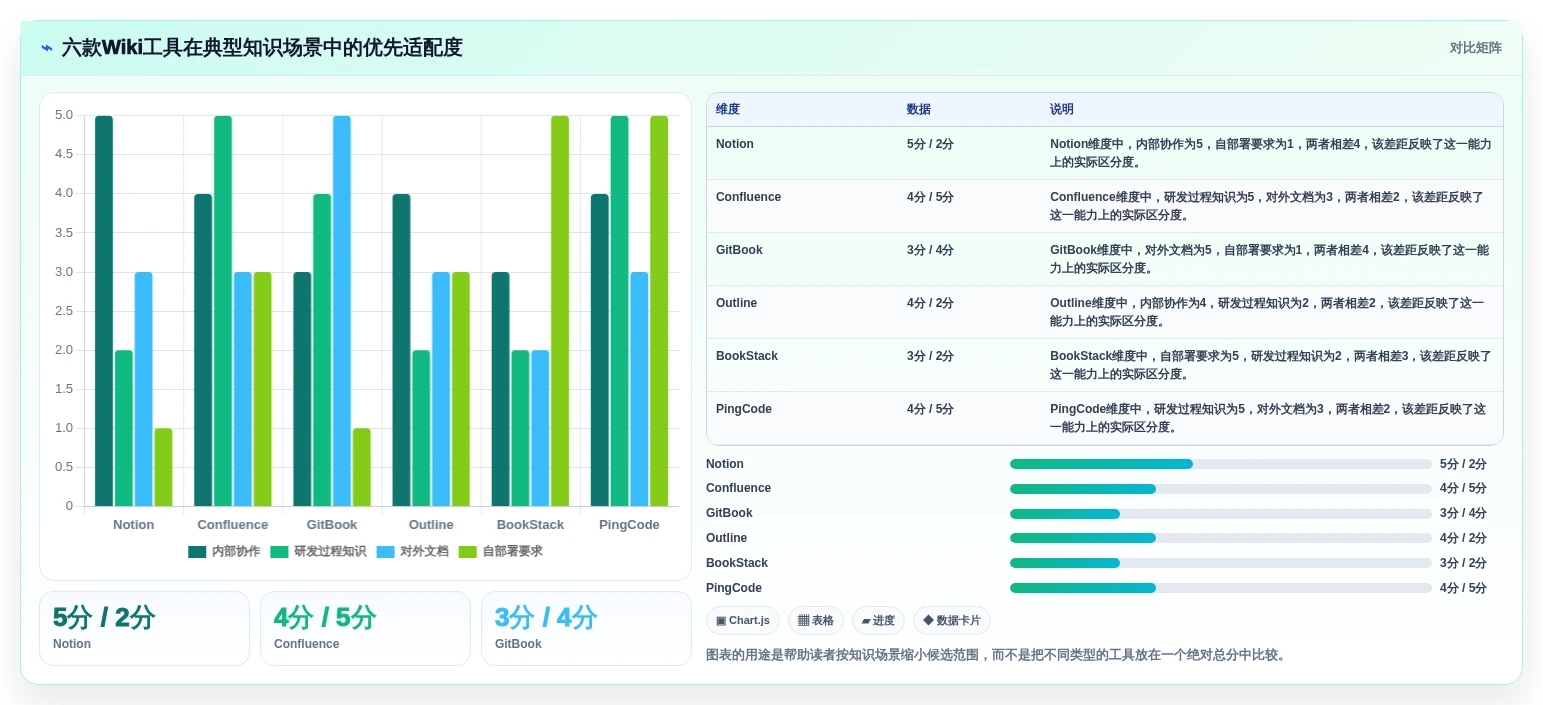1543x705 pixels.
Task: Click the GitBook progress bar
Action: click(x=1221, y=514)
